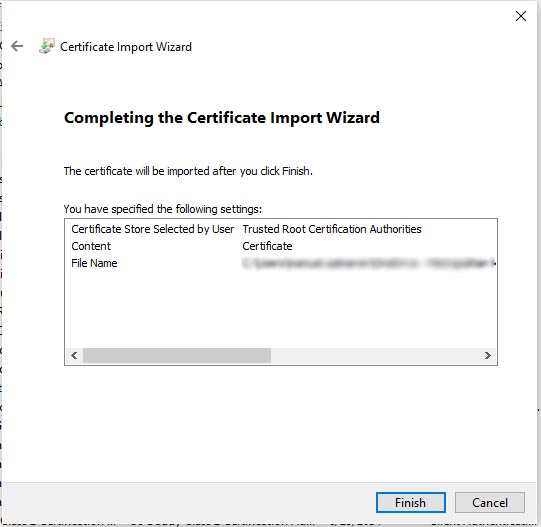Close the Certificate Import Wizard window

(x=521, y=16)
